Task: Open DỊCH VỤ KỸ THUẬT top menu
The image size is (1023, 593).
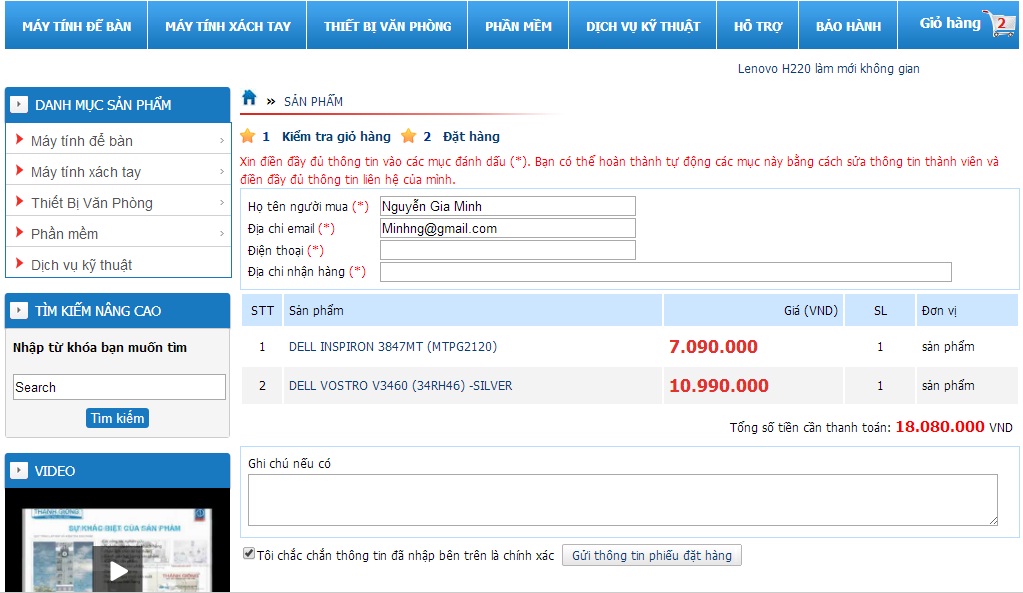Action: 643,25
